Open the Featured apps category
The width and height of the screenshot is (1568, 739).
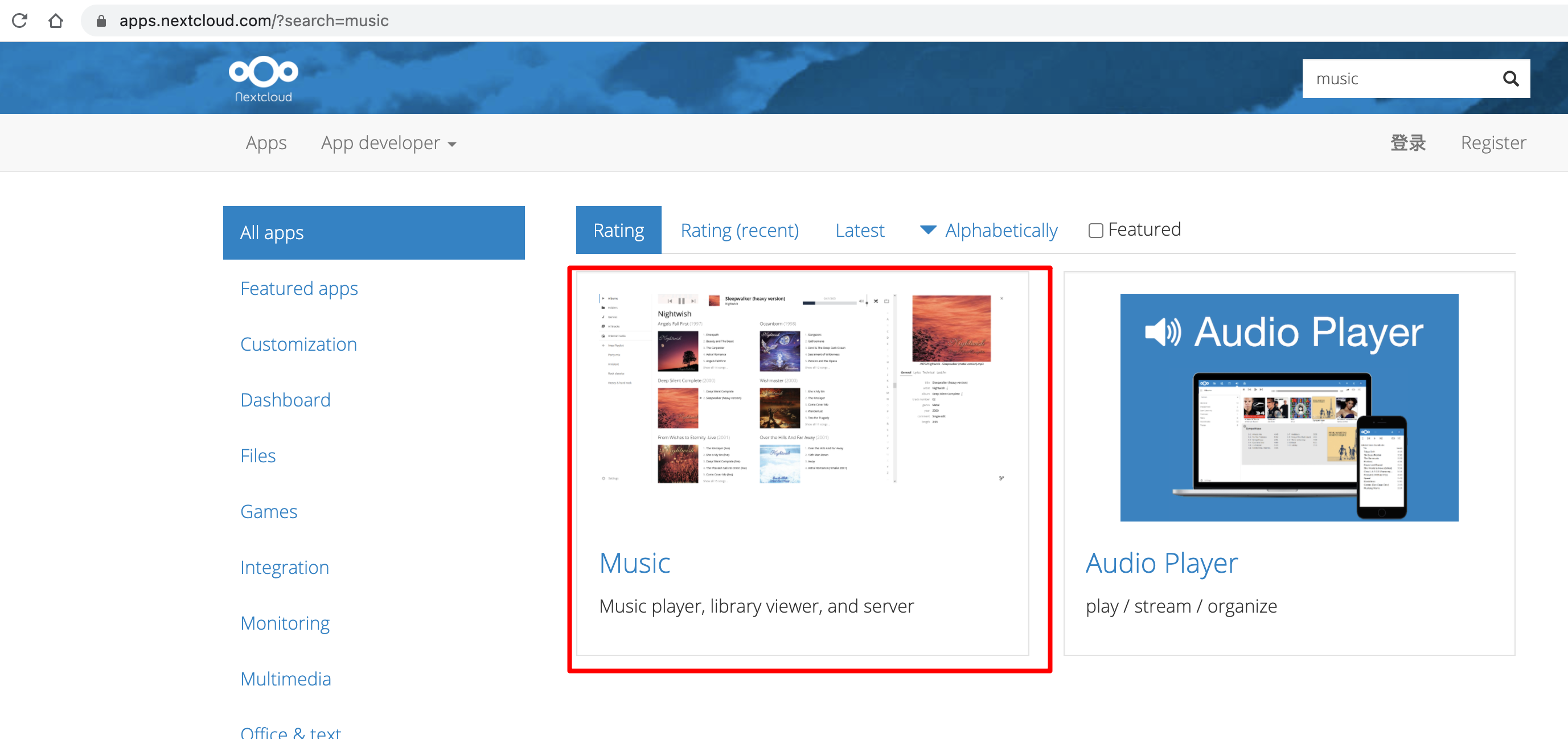[x=299, y=289]
